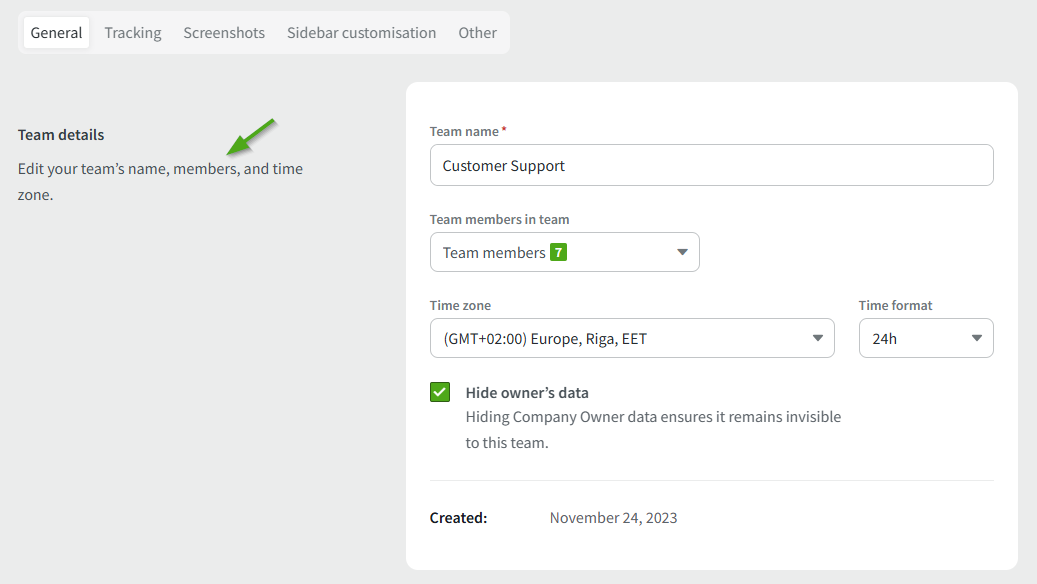Click the Time format arrow icon
The image size is (1037, 584).
click(x=976, y=339)
